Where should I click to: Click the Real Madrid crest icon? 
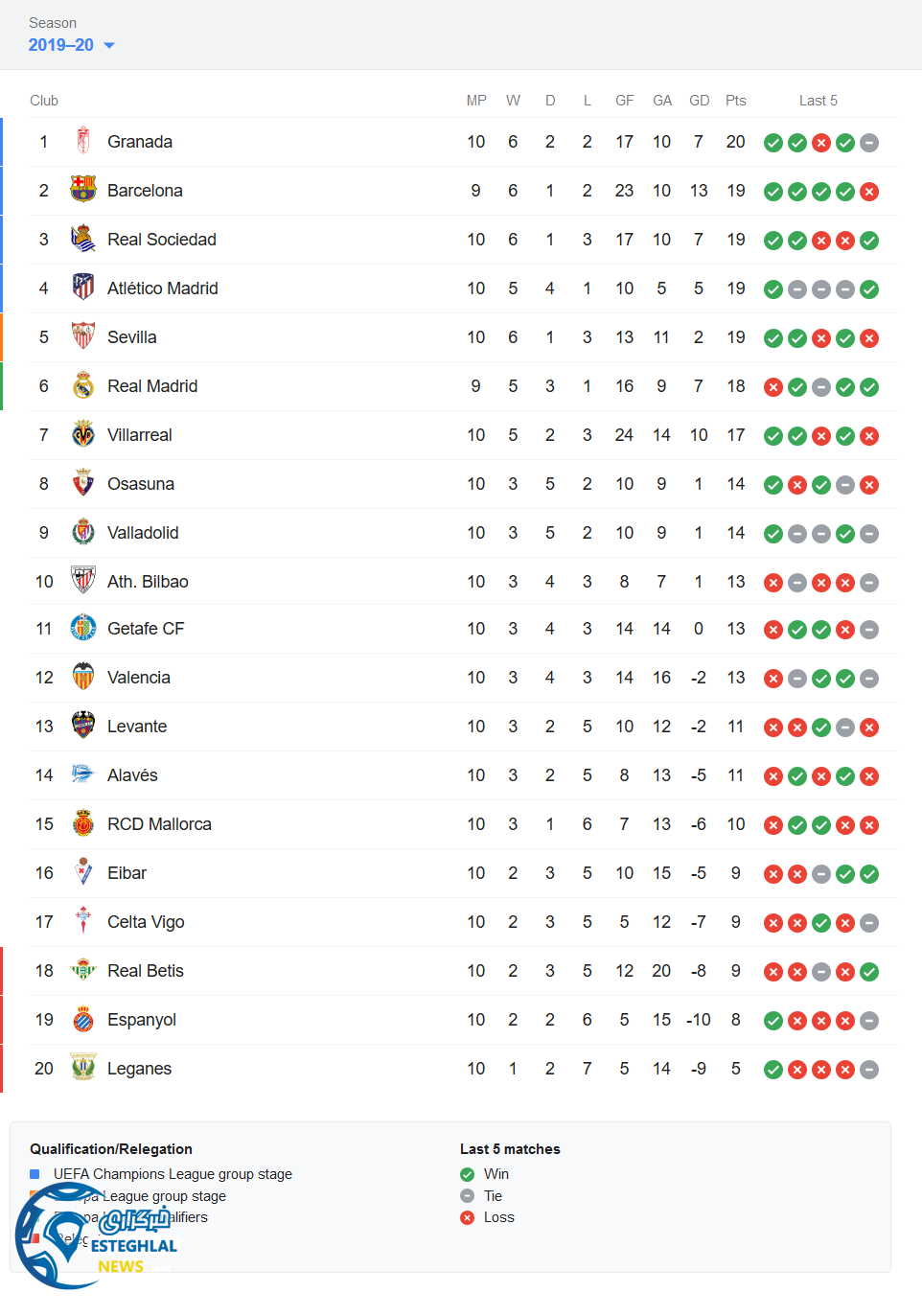[x=83, y=386]
